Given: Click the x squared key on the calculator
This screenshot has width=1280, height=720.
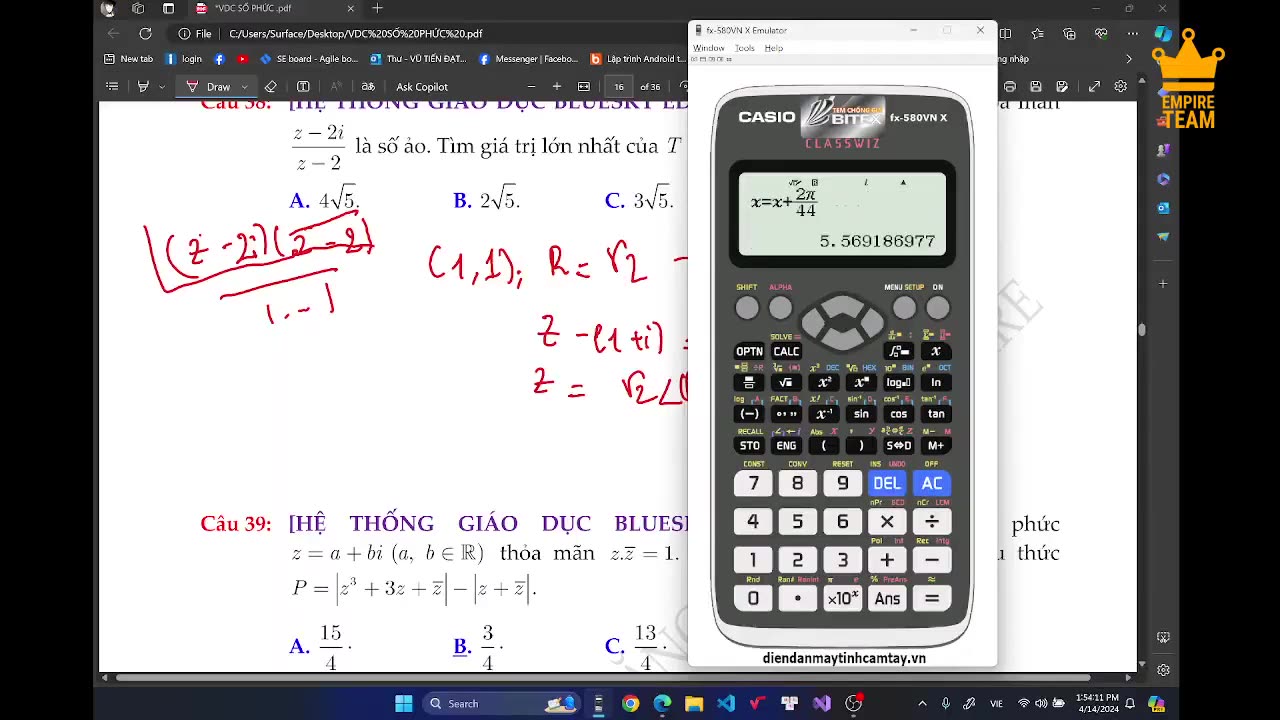Looking at the screenshot, I should (x=824, y=382).
